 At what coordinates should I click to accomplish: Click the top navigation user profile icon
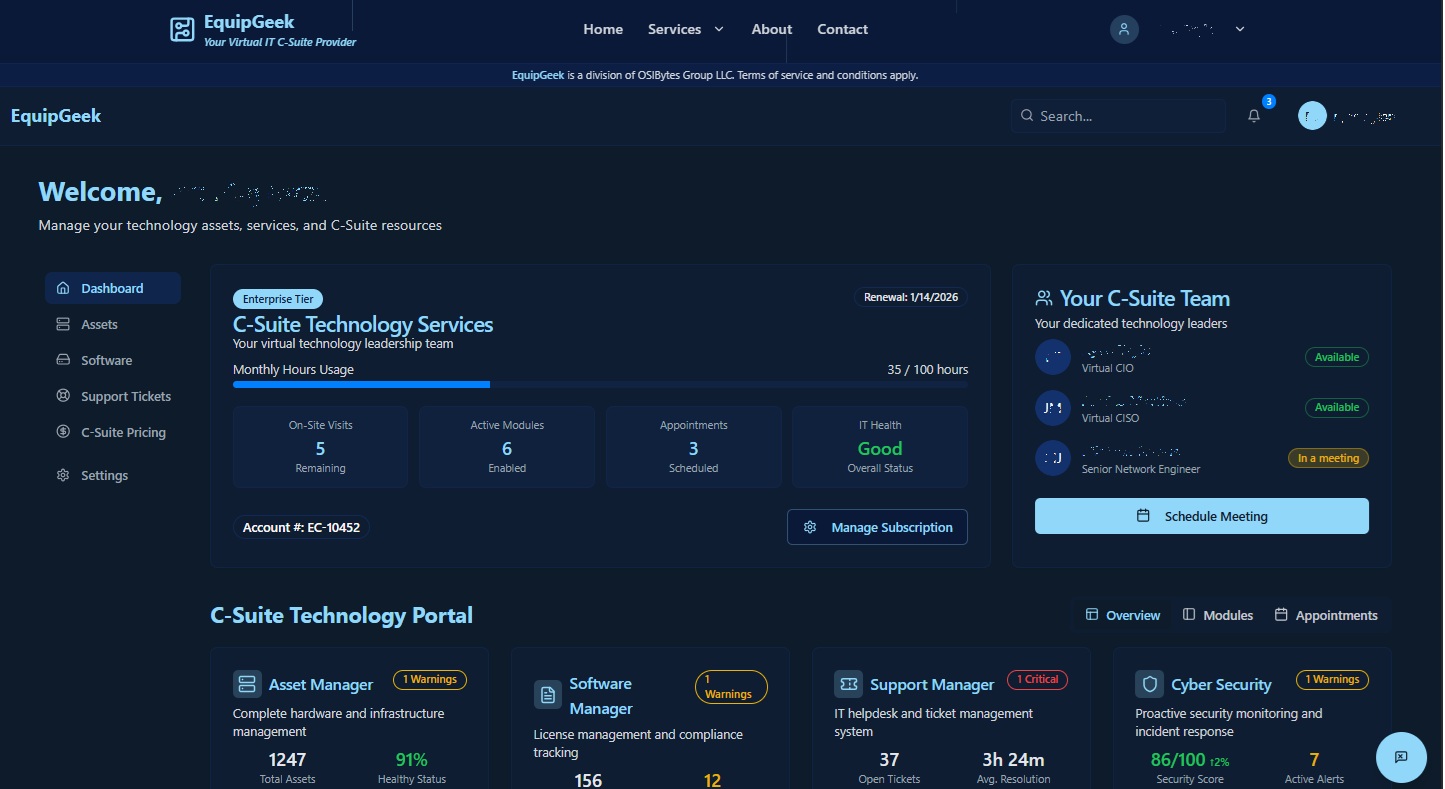(x=1124, y=29)
